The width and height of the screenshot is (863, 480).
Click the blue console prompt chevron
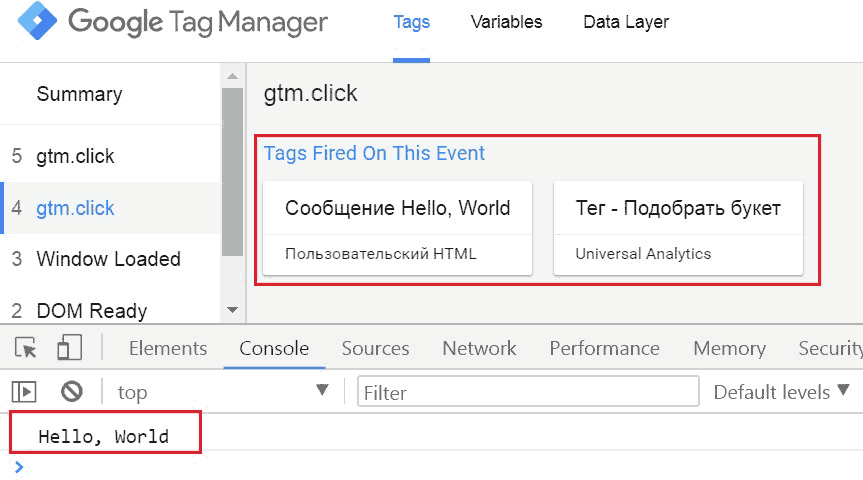tap(19, 467)
